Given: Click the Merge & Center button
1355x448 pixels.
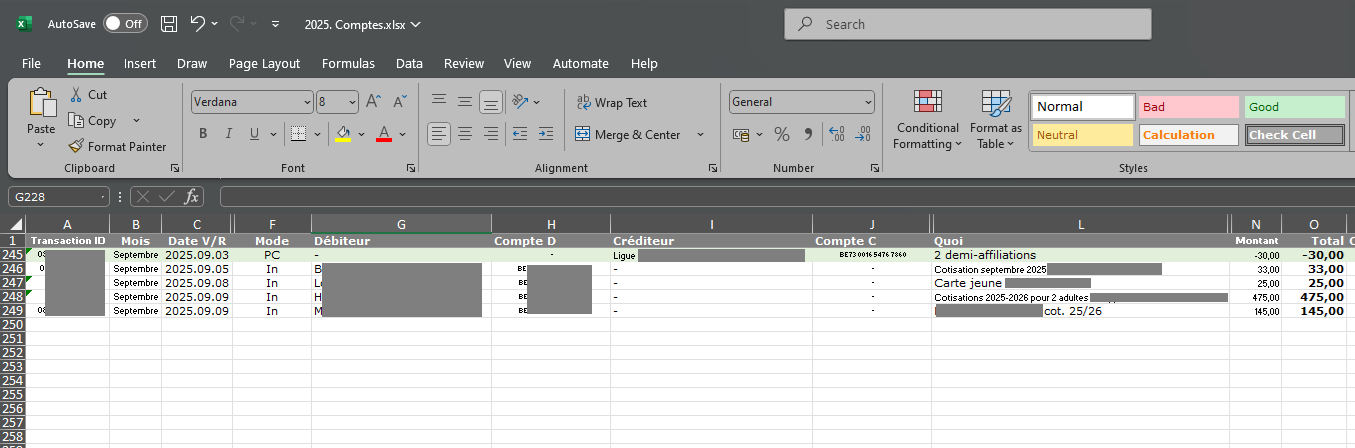Looking at the screenshot, I should 628,134.
